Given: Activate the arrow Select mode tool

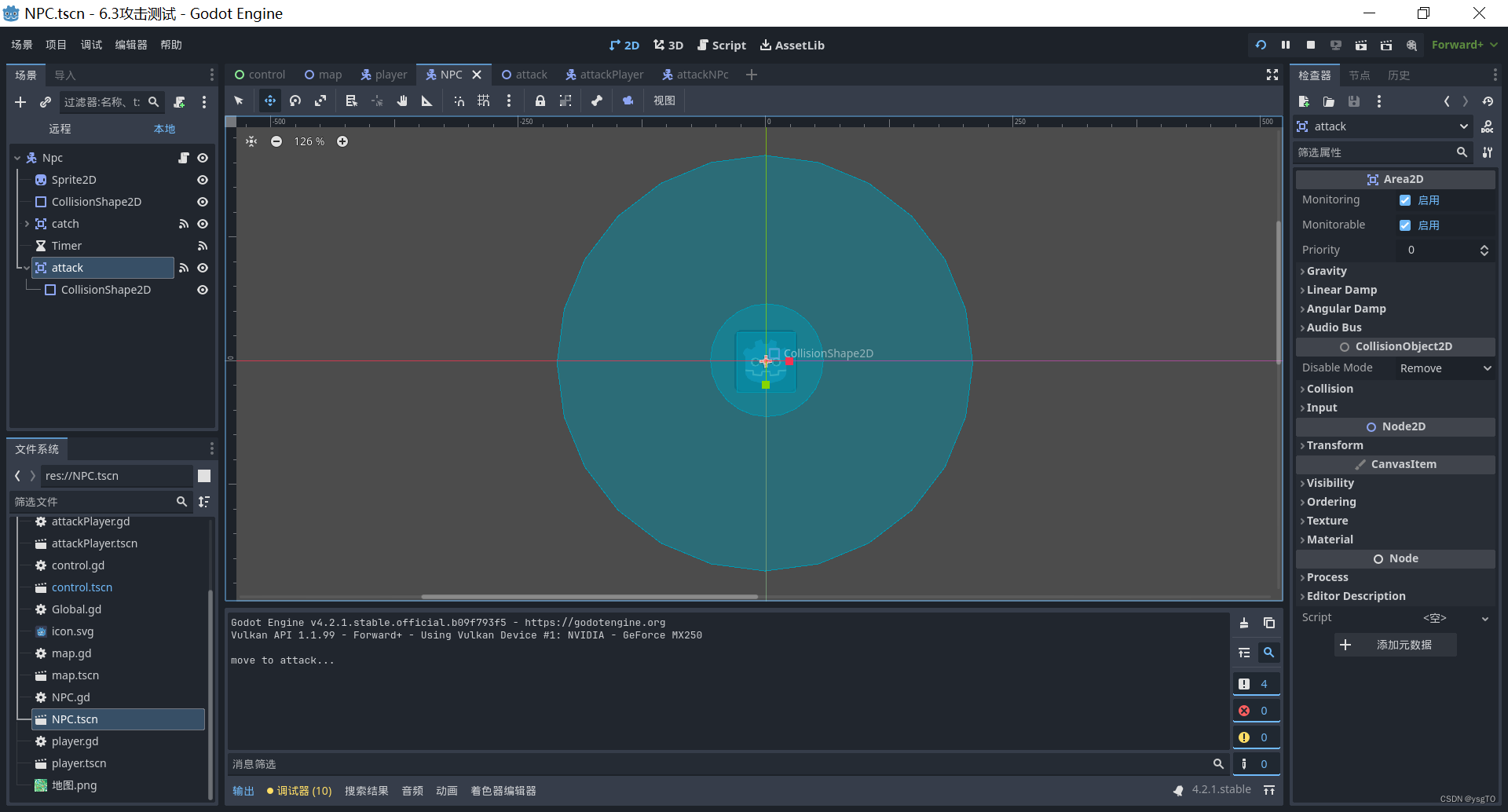Looking at the screenshot, I should click(x=239, y=101).
